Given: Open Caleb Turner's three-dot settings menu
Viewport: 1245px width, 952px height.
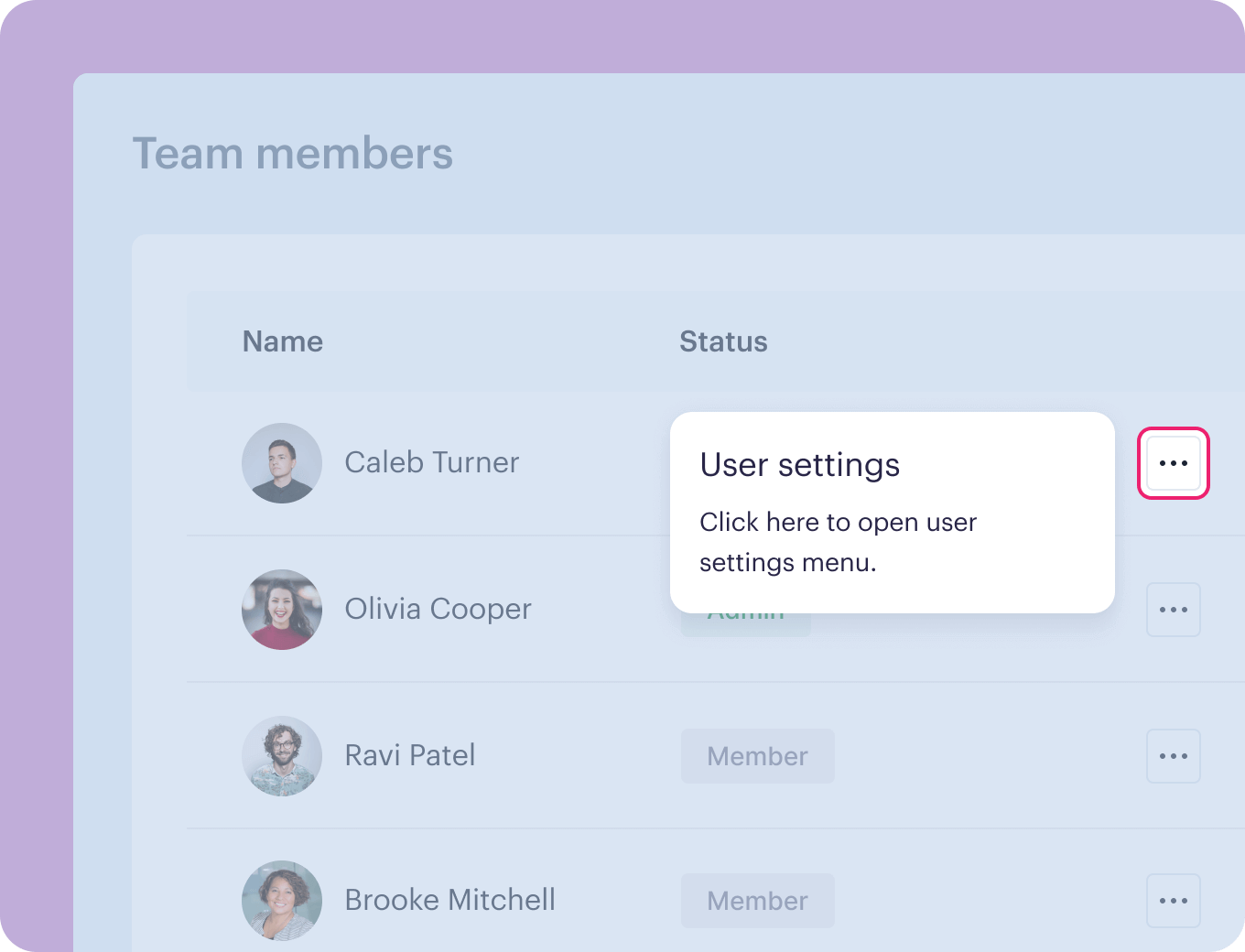Looking at the screenshot, I should 1174,463.
